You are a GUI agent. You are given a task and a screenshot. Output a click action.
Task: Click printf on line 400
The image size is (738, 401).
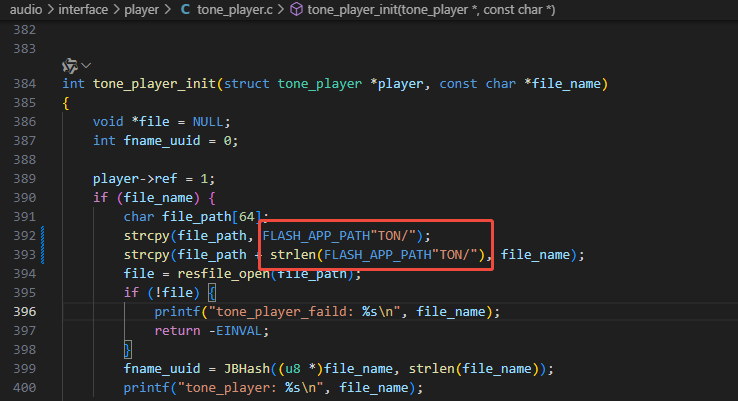(146, 388)
